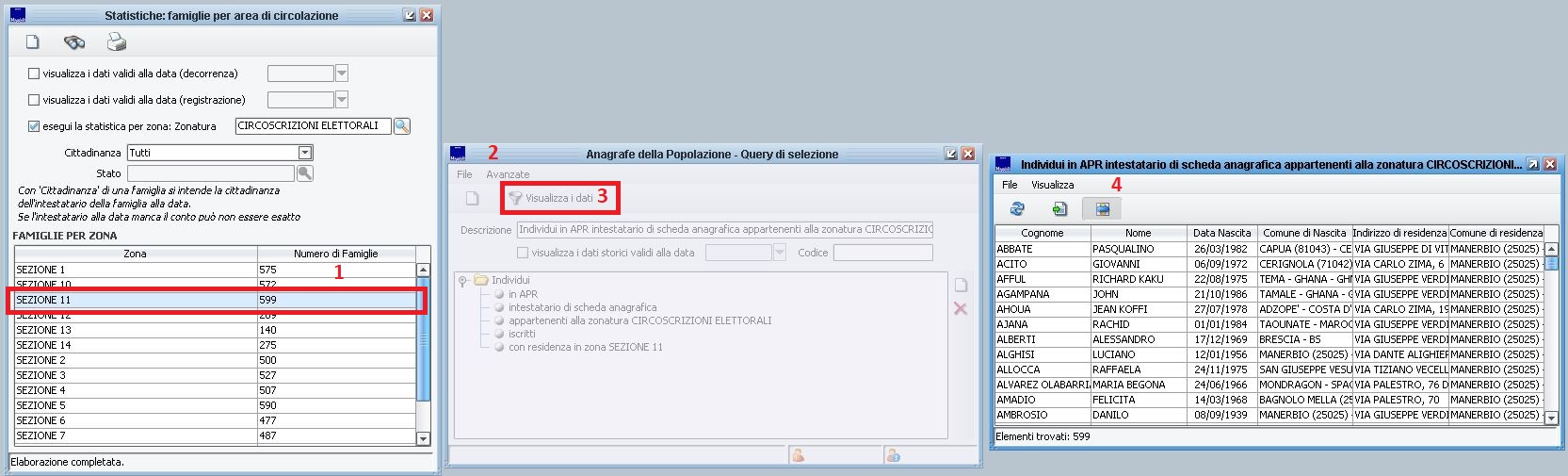The height and width of the screenshot is (476, 1568).
Task: Click the blank page icon in Query di selezione toolbar
Action: [x=473, y=198]
